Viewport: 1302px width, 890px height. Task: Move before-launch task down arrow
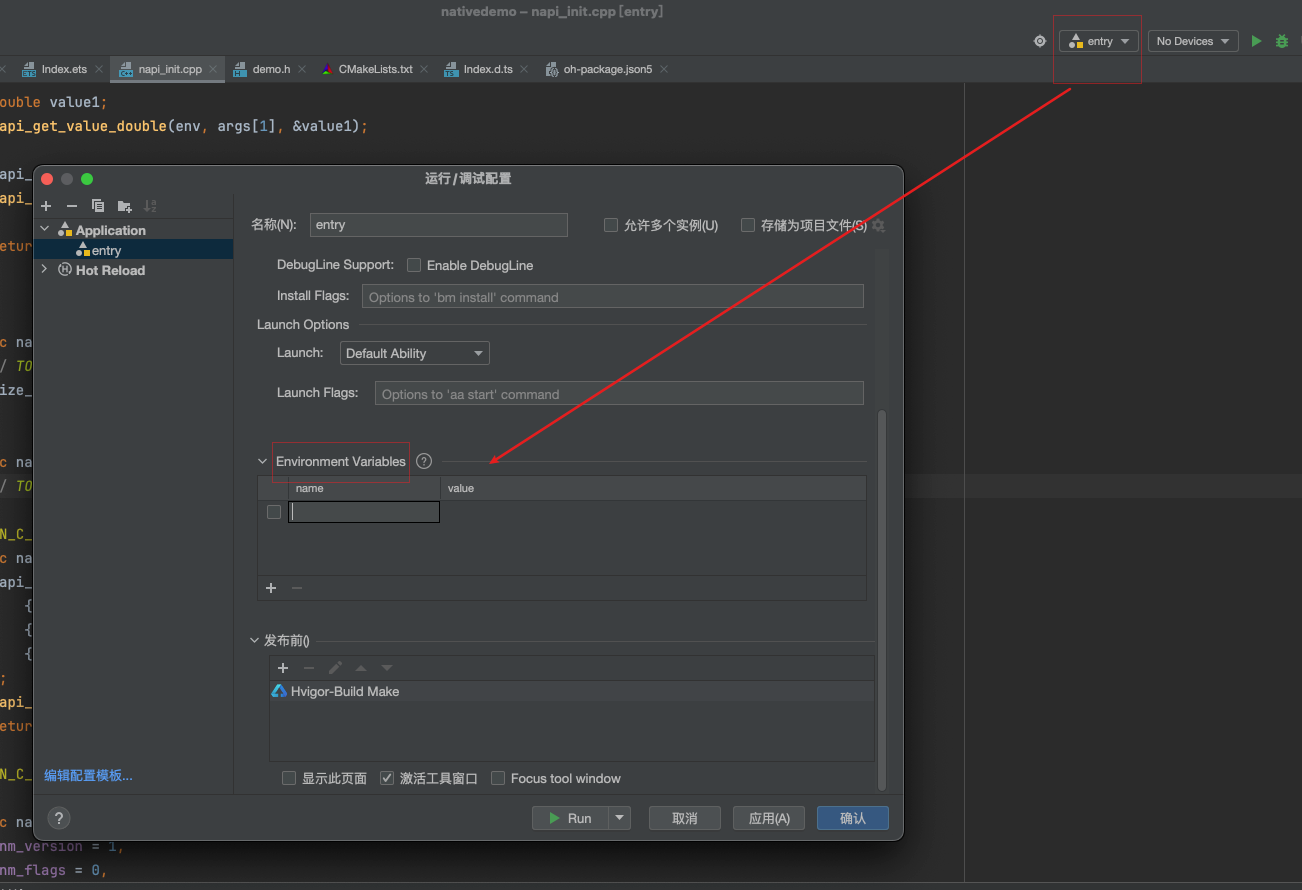click(x=387, y=668)
